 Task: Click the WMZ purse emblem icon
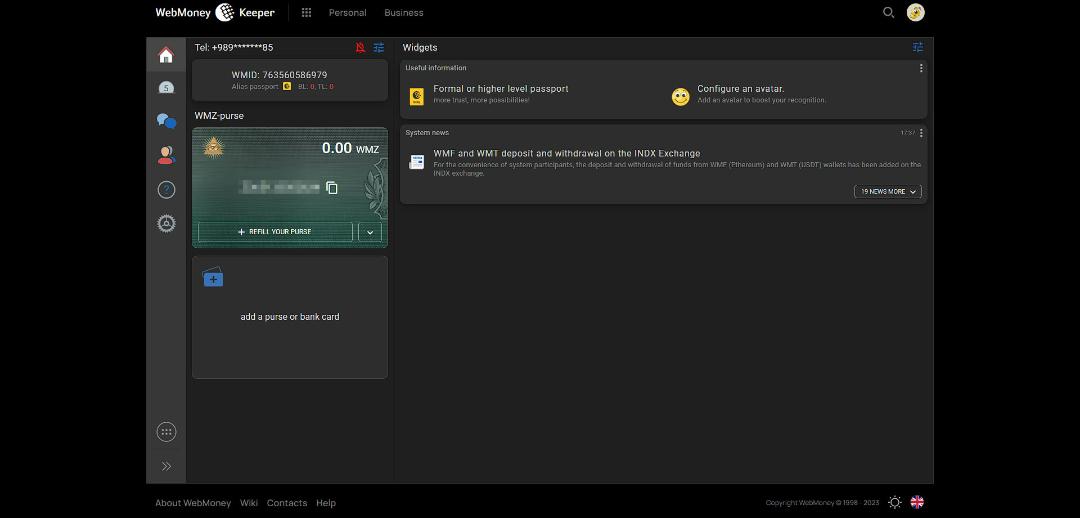214,147
